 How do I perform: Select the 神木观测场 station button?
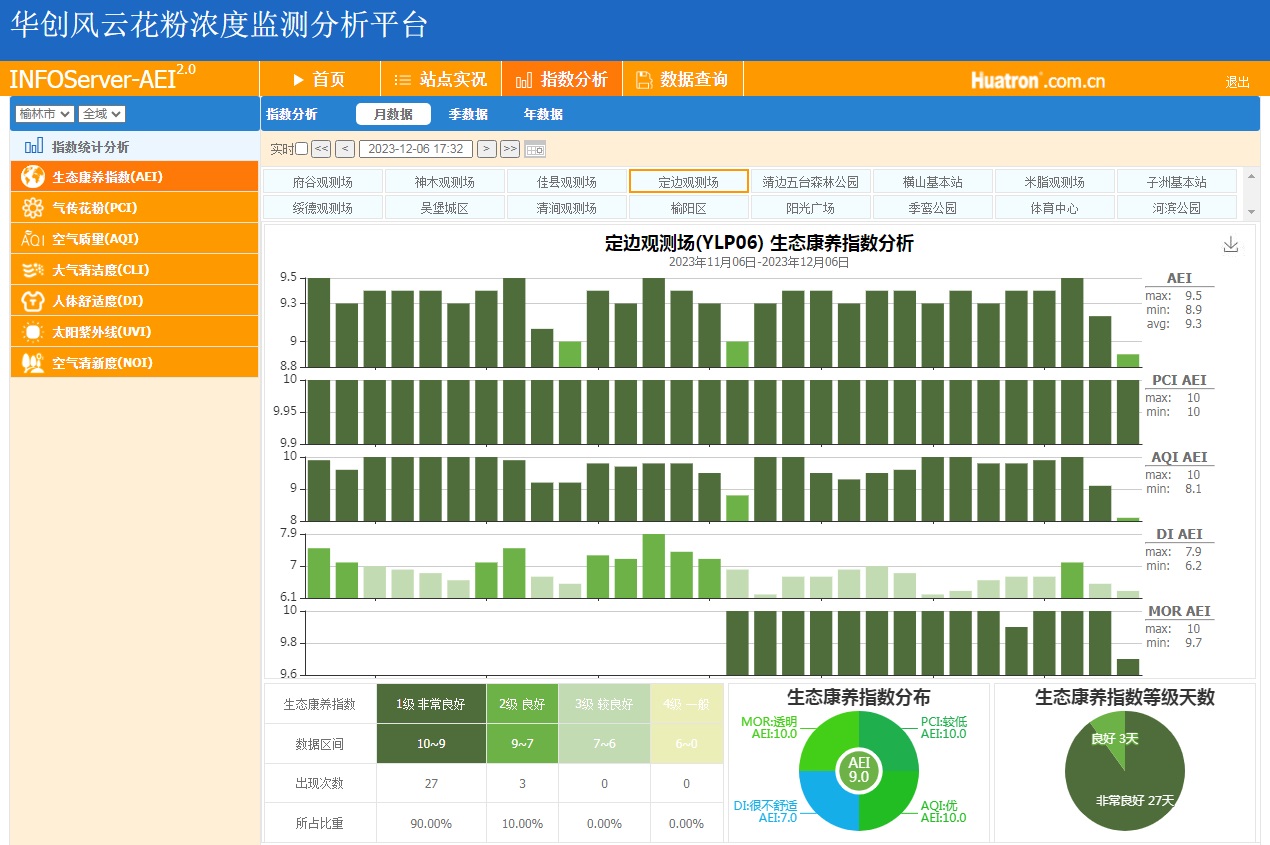click(444, 182)
